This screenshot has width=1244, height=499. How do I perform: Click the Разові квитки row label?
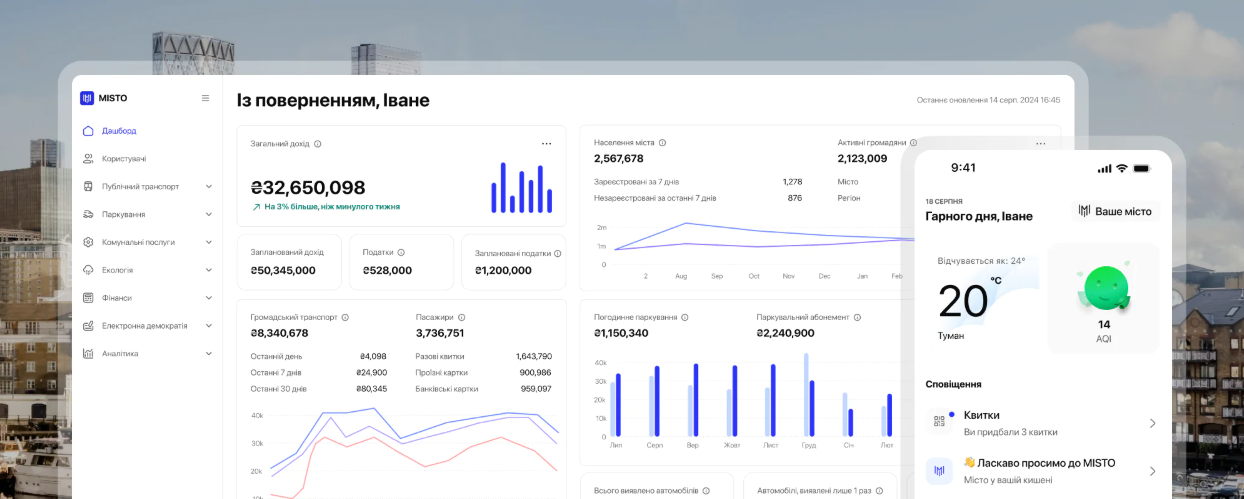pyautogui.click(x=440, y=356)
